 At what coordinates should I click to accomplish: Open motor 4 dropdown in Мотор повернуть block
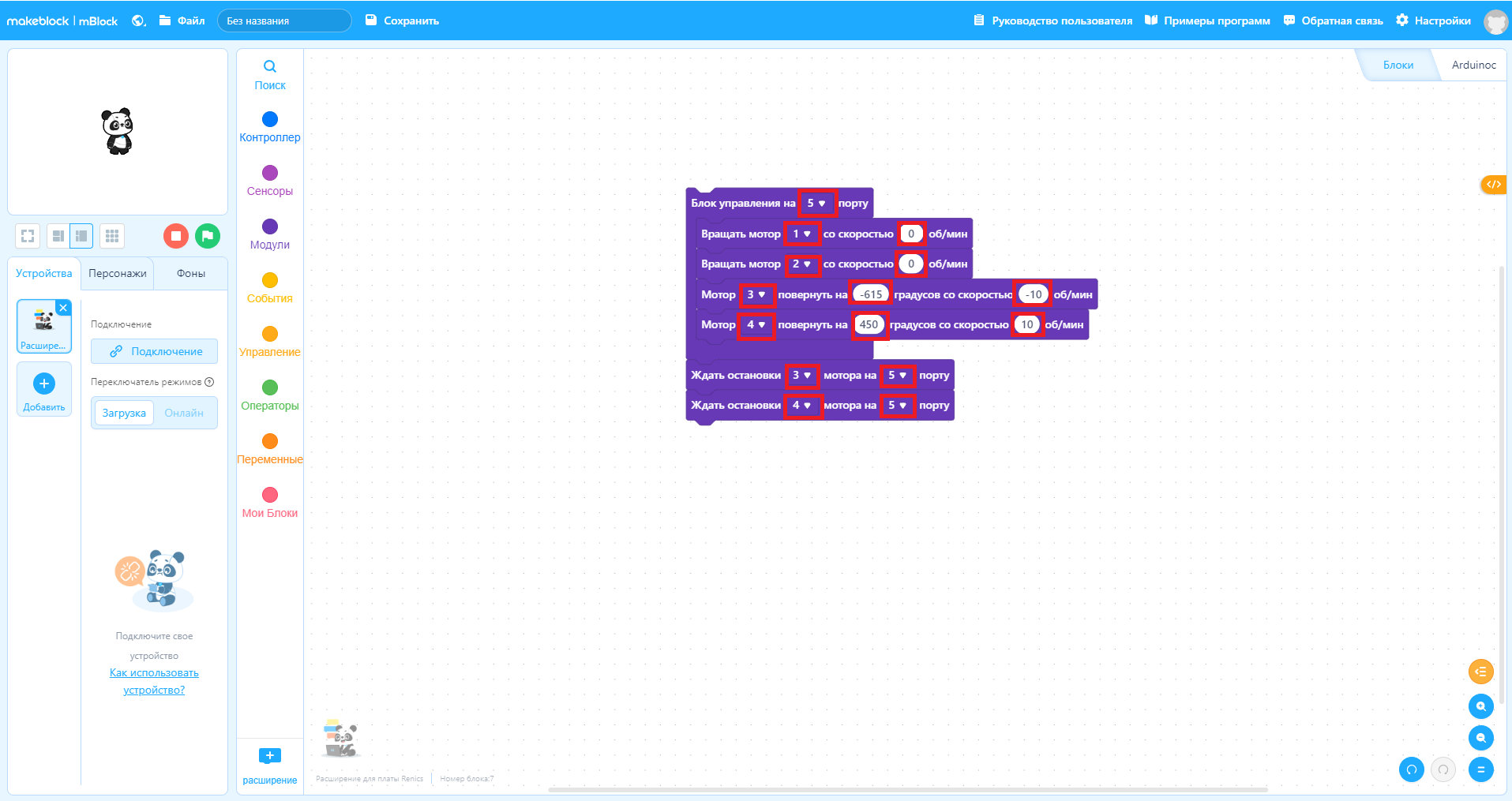[x=756, y=324]
